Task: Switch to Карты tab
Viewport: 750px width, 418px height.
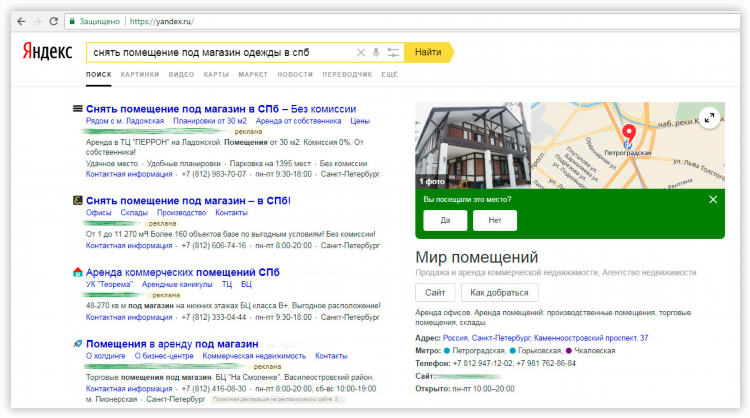Action: pyautogui.click(x=216, y=75)
